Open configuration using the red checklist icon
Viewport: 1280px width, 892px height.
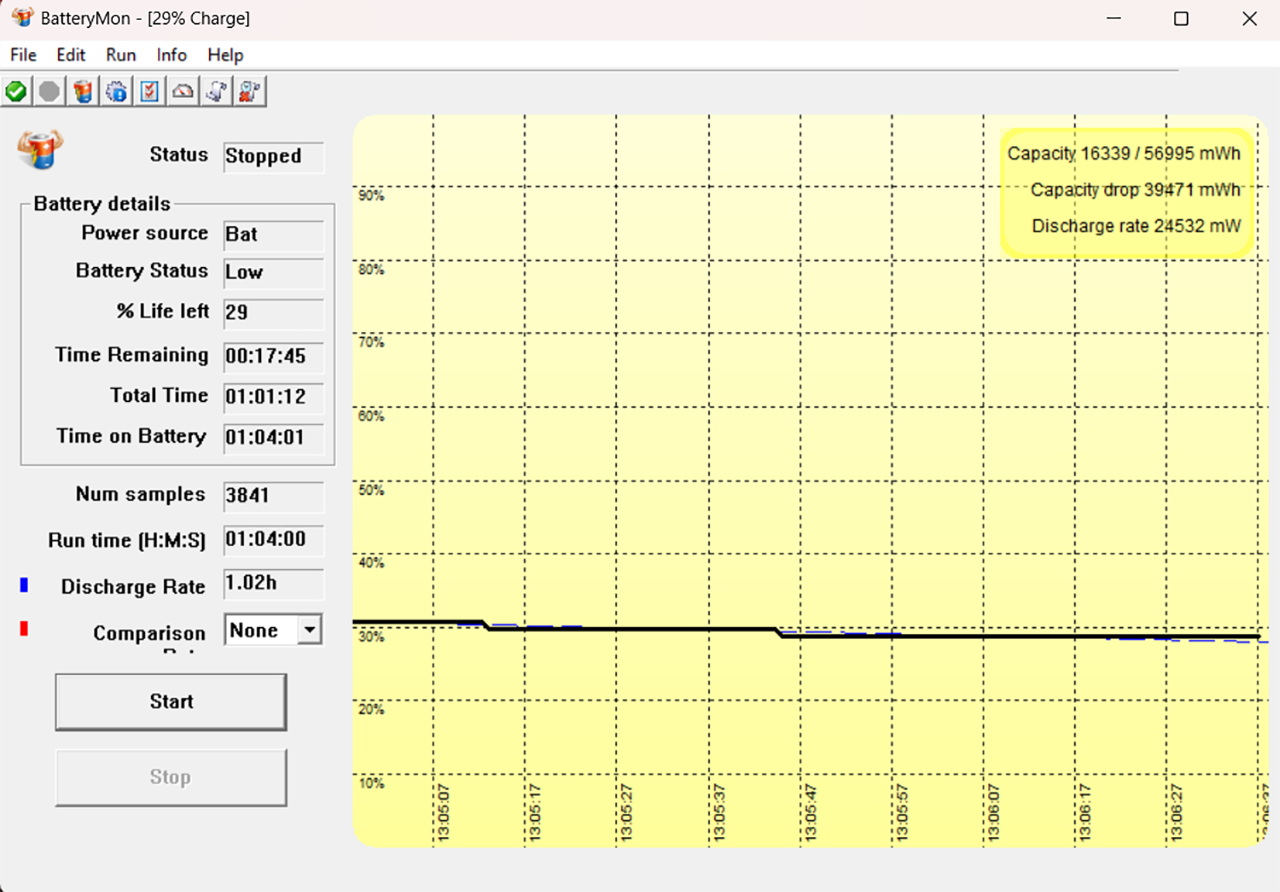[149, 92]
